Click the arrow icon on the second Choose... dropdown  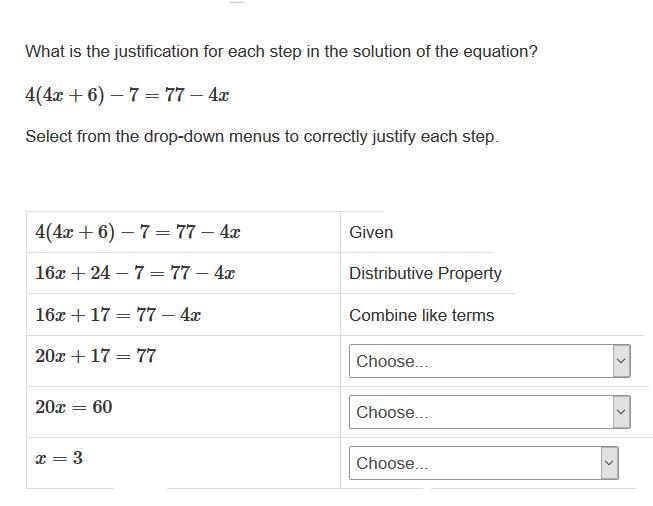tap(621, 412)
